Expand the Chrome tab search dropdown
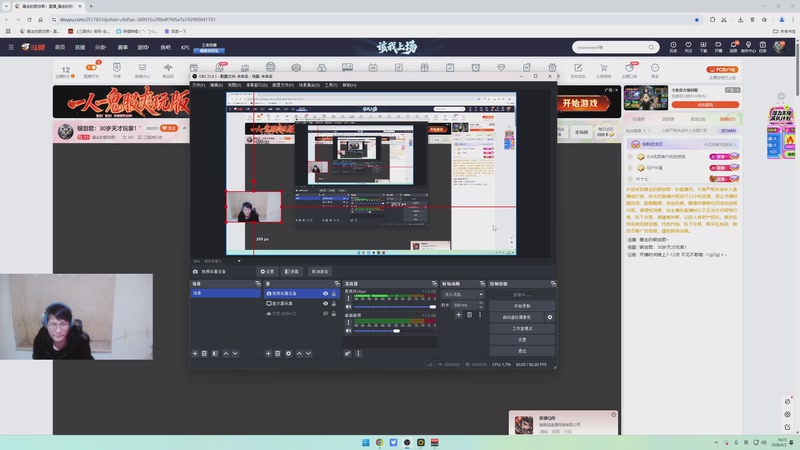This screenshot has width=800, height=450. (6, 6)
